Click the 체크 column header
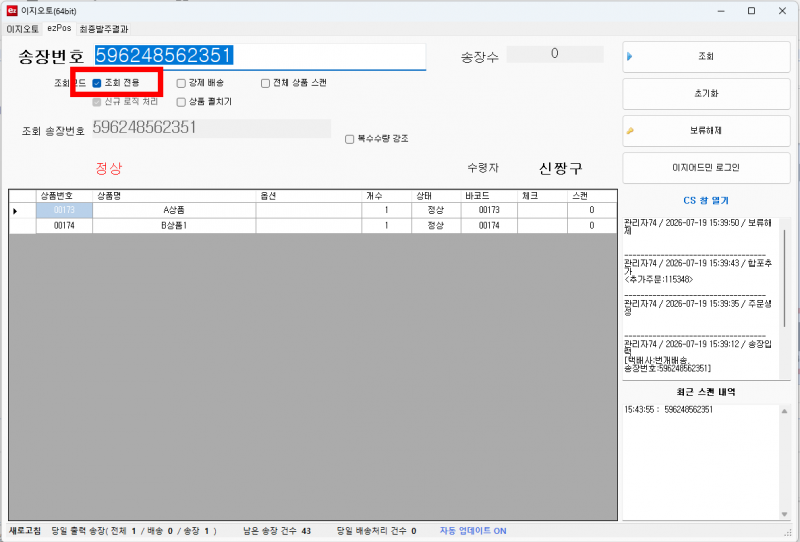800x542 pixels. pyautogui.click(x=542, y=196)
